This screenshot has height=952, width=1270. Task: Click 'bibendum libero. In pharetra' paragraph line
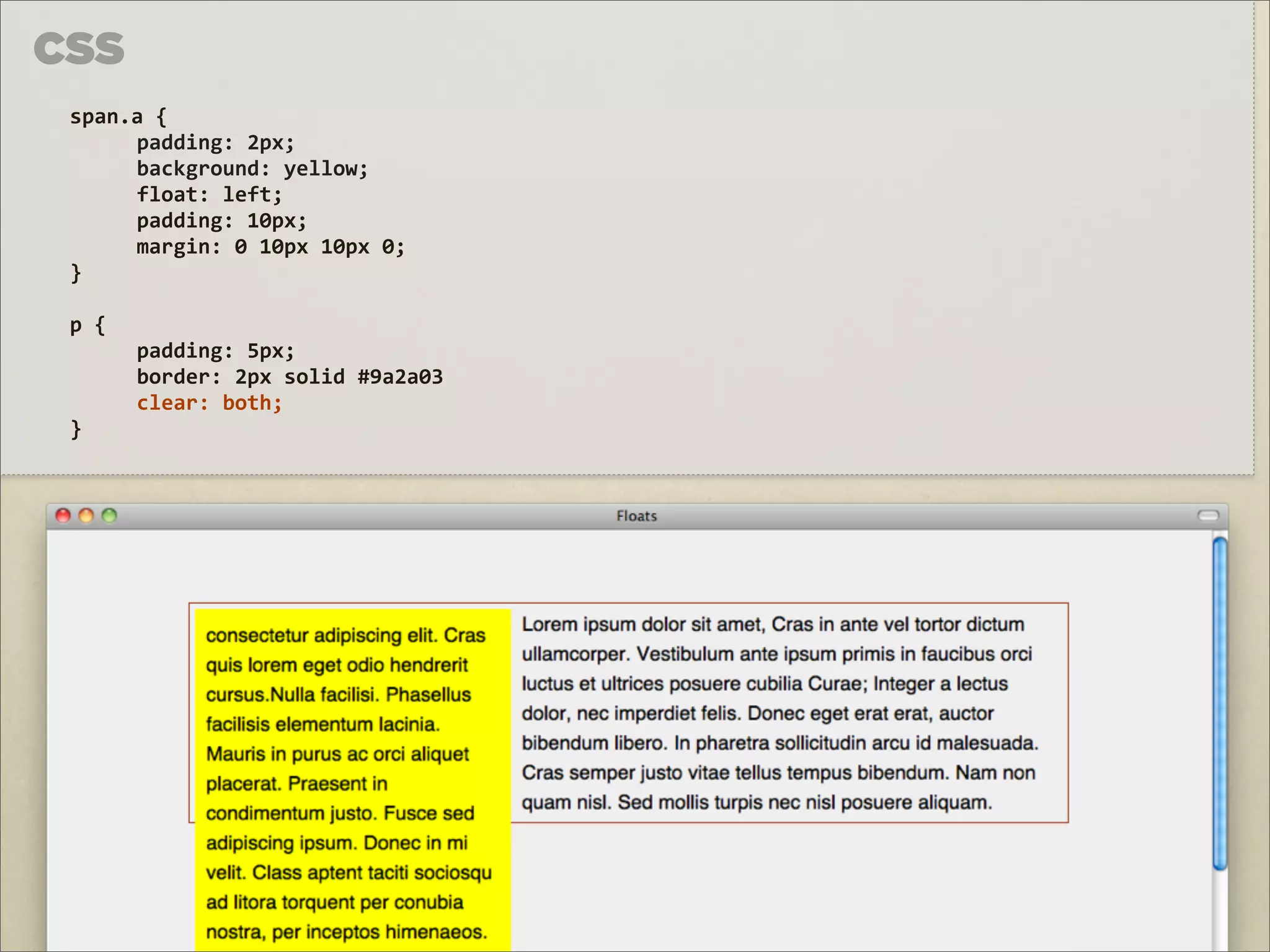click(780, 743)
